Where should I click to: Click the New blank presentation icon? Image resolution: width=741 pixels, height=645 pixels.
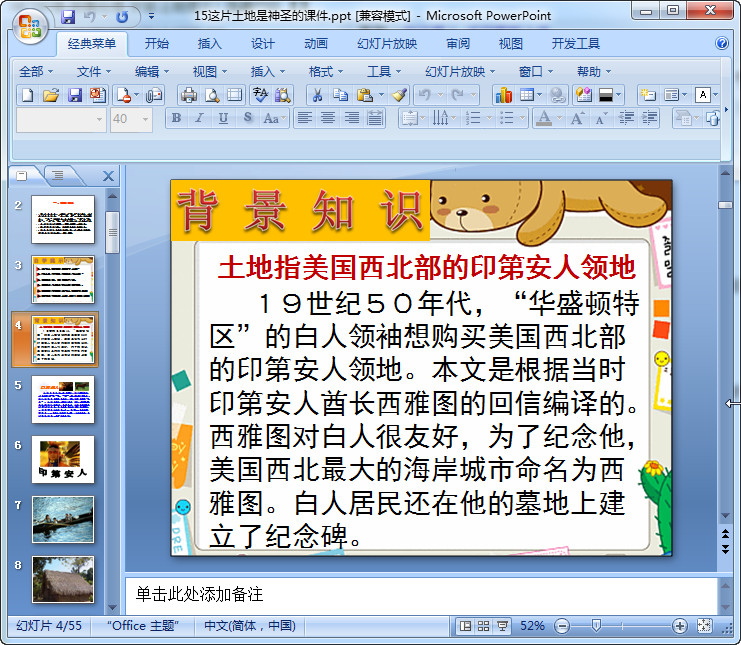(27, 95)
